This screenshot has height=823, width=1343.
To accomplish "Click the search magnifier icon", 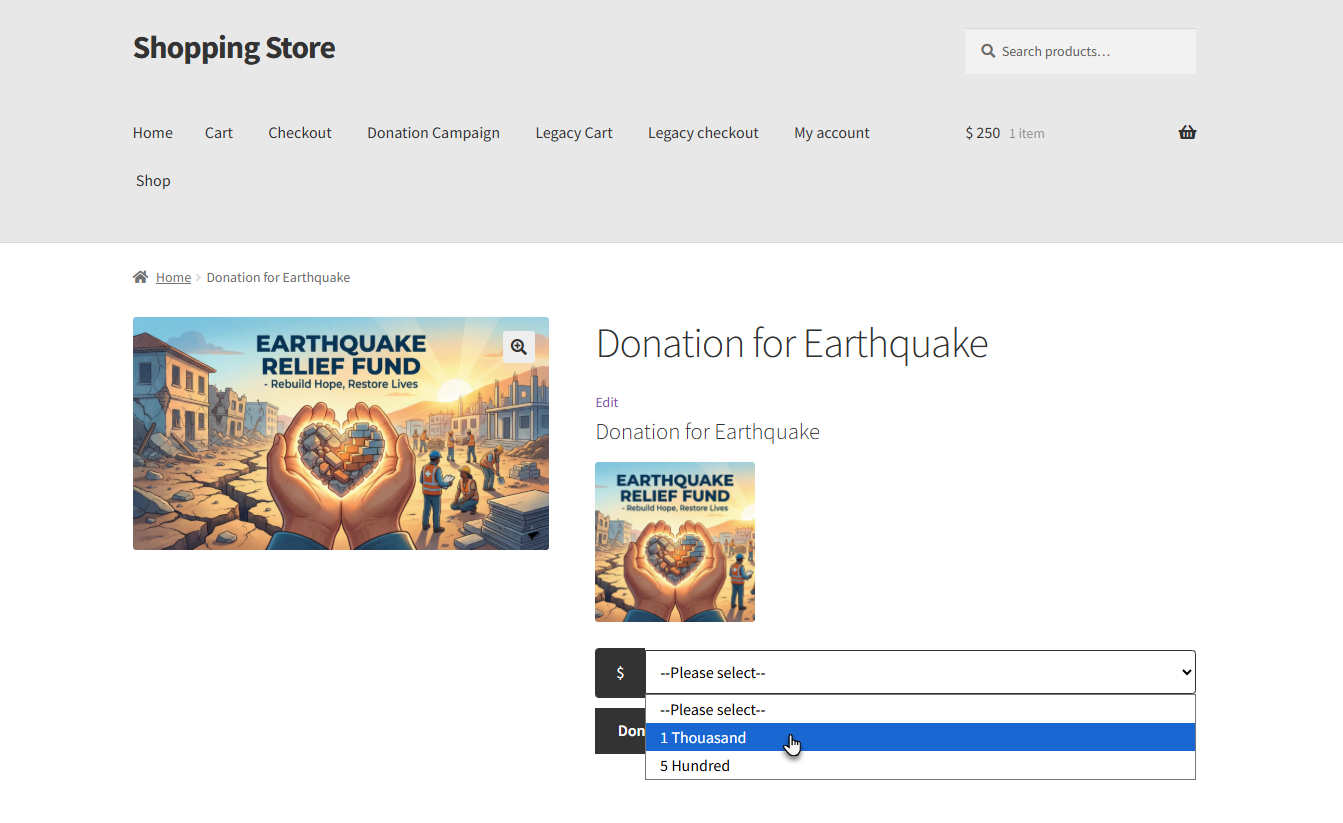I will tap(988, 51).
